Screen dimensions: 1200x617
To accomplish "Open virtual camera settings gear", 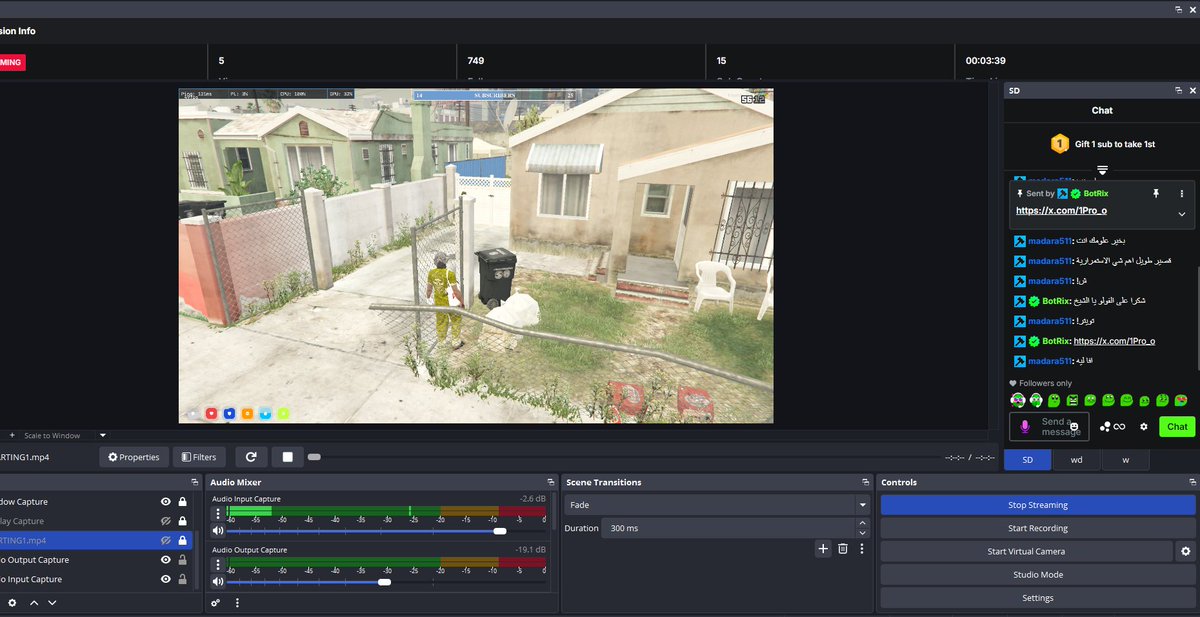I will pyautogui.click(x=1186, y=551).
